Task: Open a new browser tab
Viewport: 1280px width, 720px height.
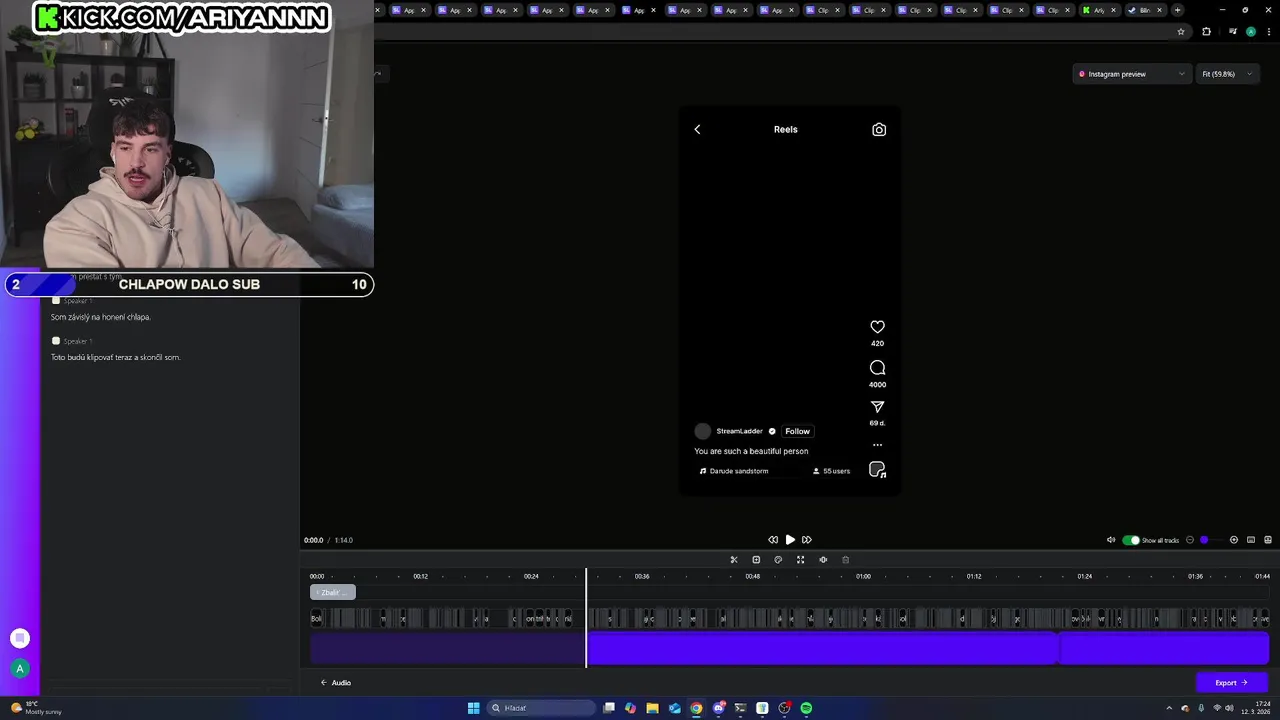Action: coord(1177,10)
